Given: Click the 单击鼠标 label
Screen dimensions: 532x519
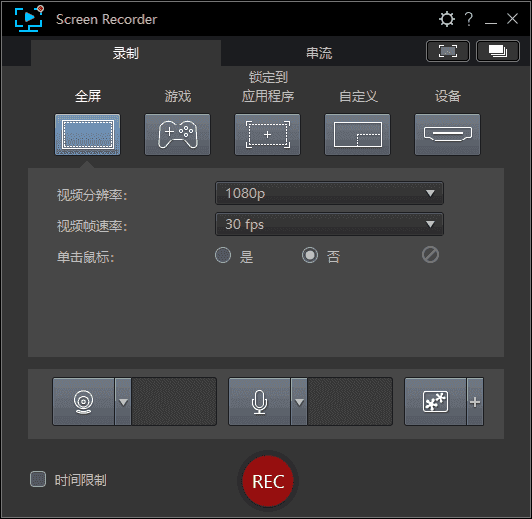Looking at the screenshot, I should tap(85, 257).
